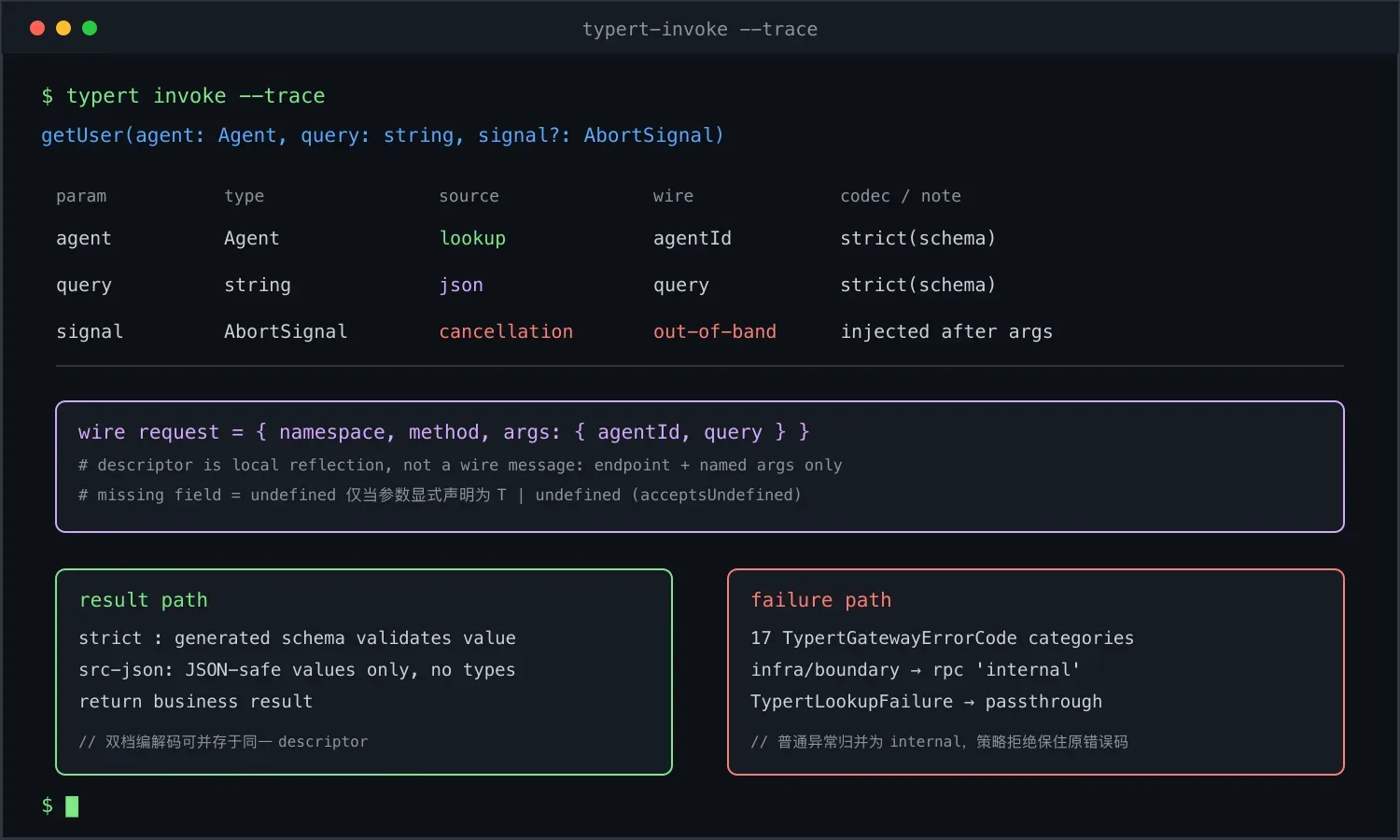Click the "wire" column header
1400x840 pixels.
point(673,196)
